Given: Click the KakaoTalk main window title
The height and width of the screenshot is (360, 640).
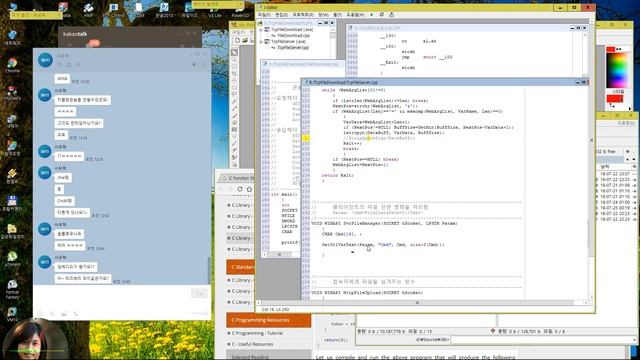Looking at the screenshot, I should pyautogui.click(x=75, y=34).
